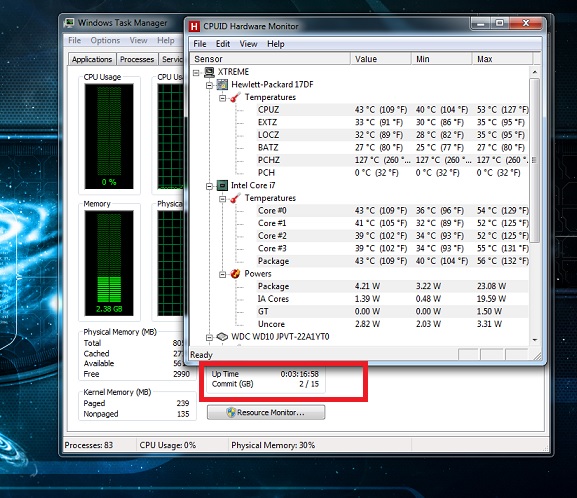Click the Intel Core i7 processor icon

tap(222, 186)
